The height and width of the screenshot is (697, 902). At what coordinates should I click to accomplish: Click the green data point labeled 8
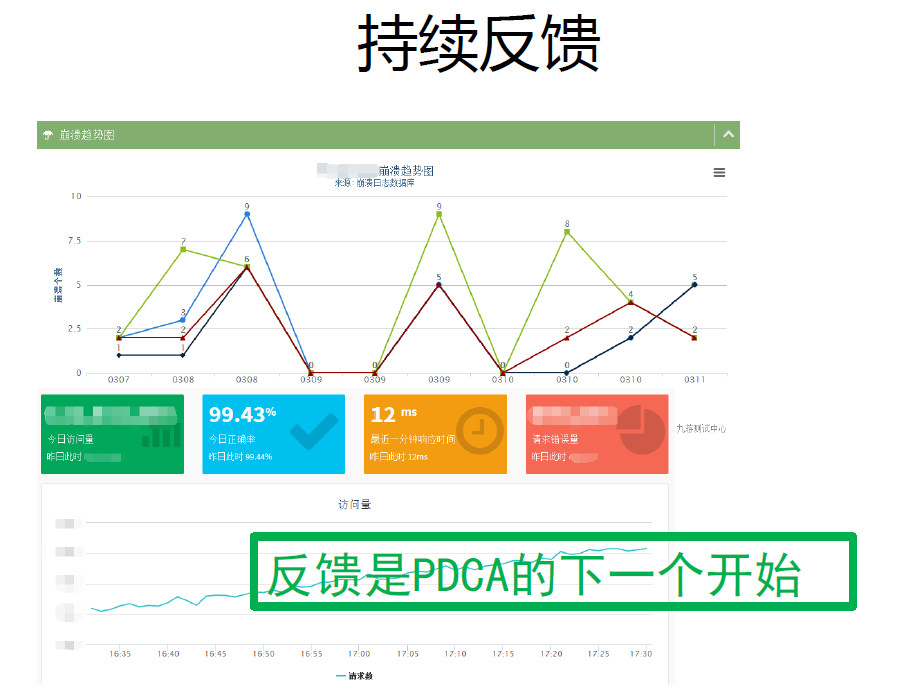(x=567, y=232)
